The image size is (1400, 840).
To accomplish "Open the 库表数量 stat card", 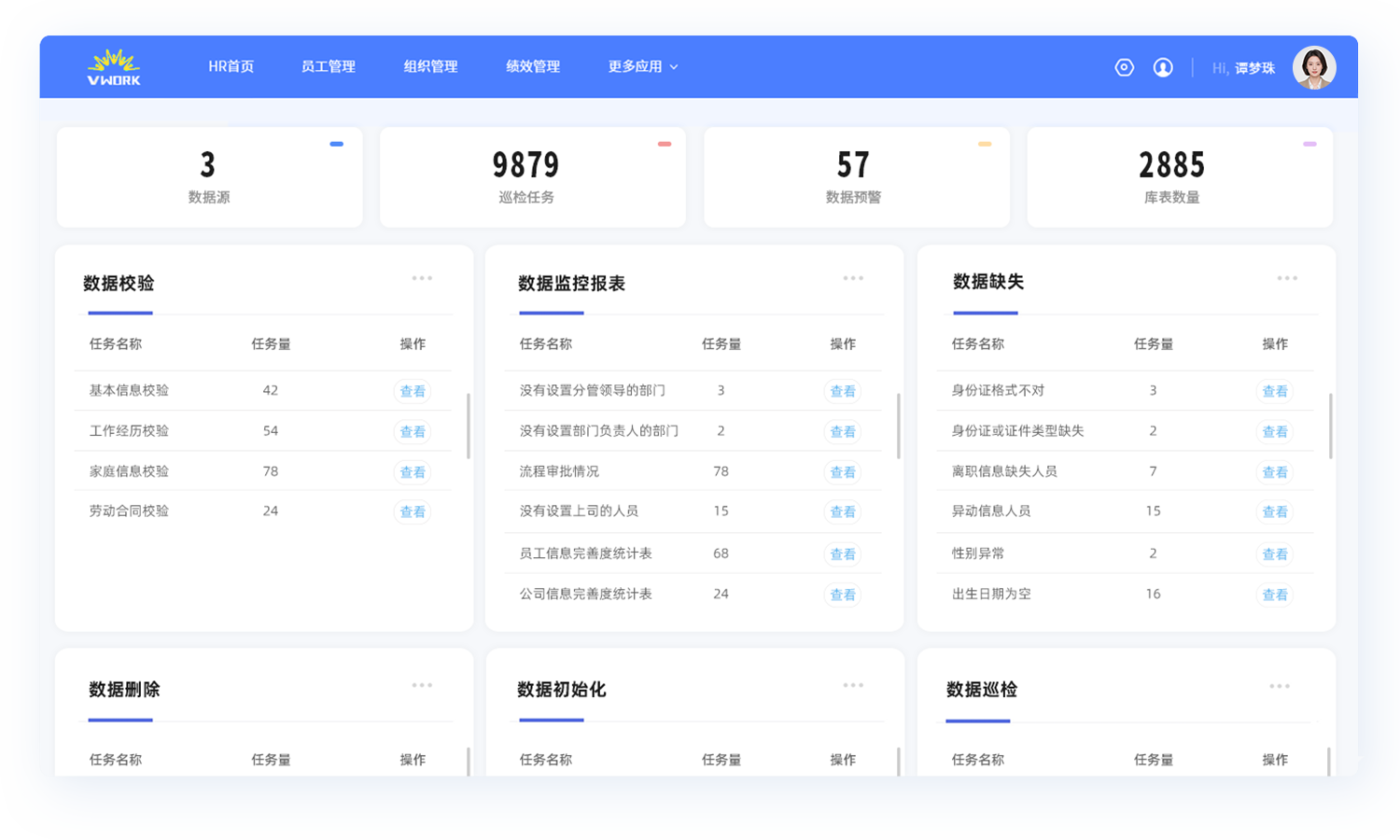I will 1180,177.
